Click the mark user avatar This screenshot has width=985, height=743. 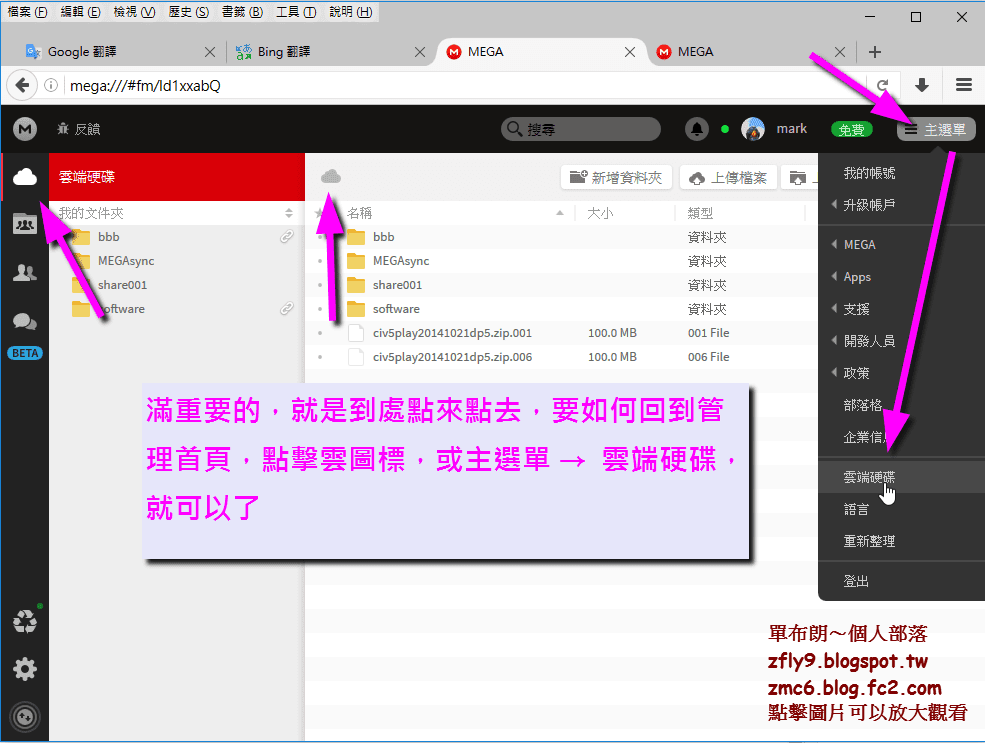pyautogui.click(x=753, y=129)
